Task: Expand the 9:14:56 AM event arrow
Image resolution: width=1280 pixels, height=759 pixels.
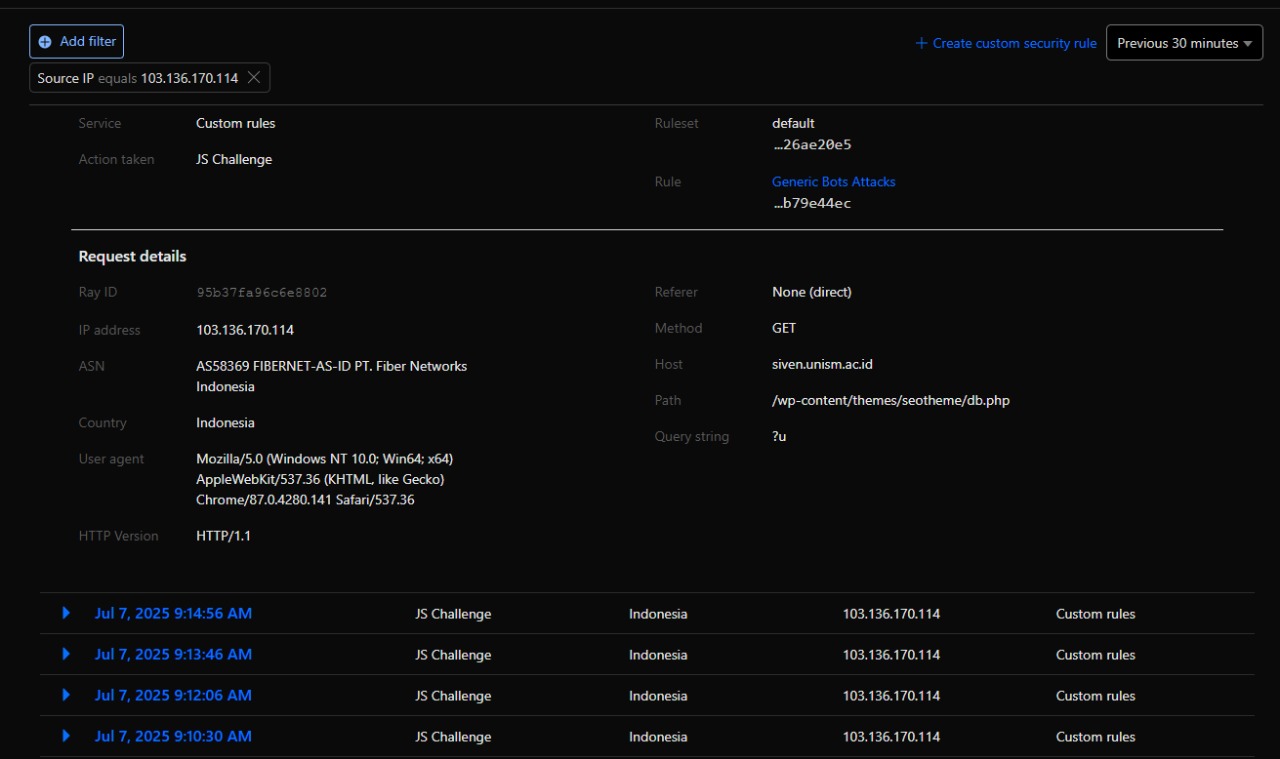Action: coord(66,613)
